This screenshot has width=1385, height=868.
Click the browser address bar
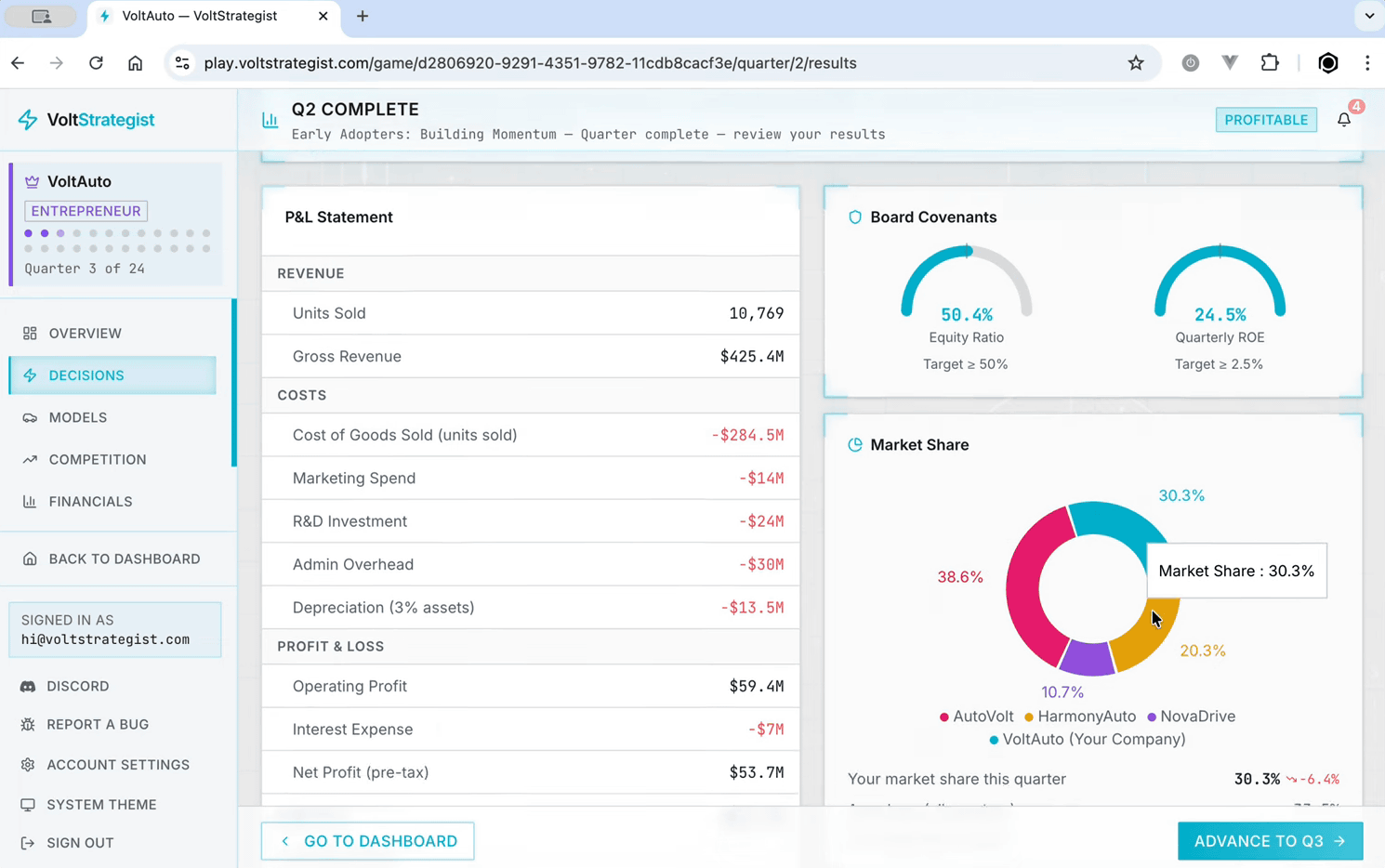530,63
